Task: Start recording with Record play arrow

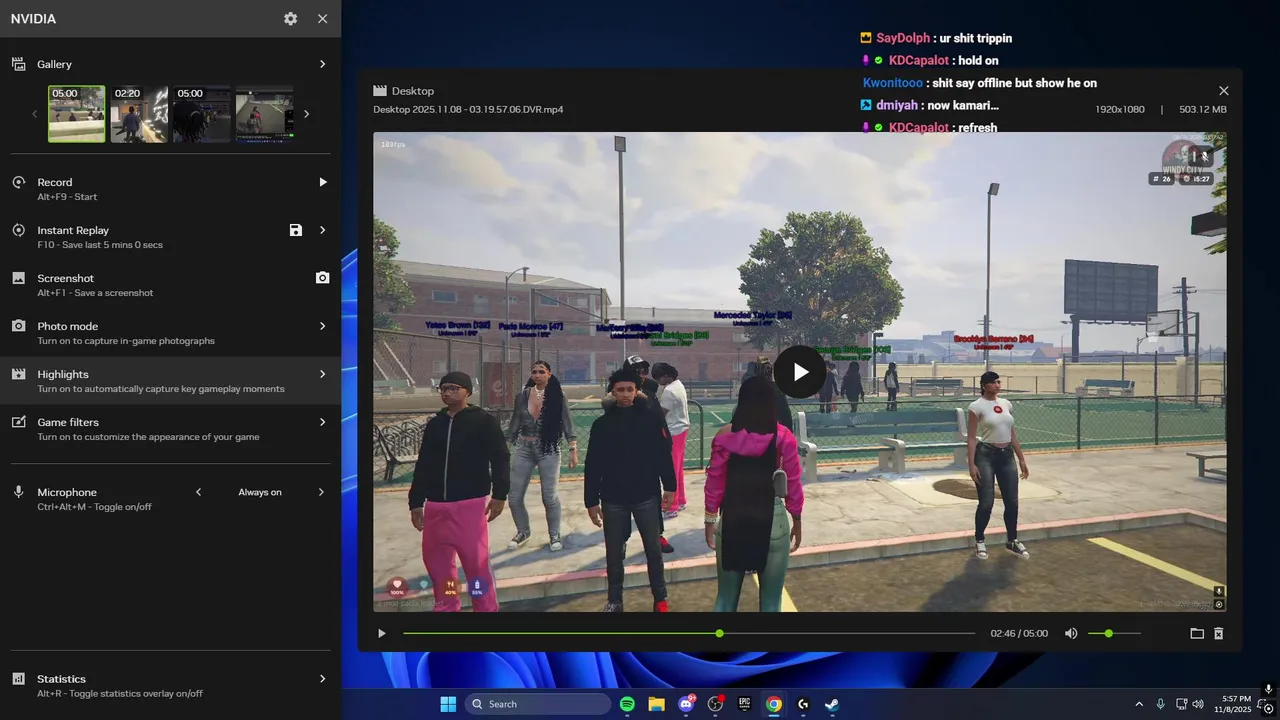Action: tap(322, 182)
